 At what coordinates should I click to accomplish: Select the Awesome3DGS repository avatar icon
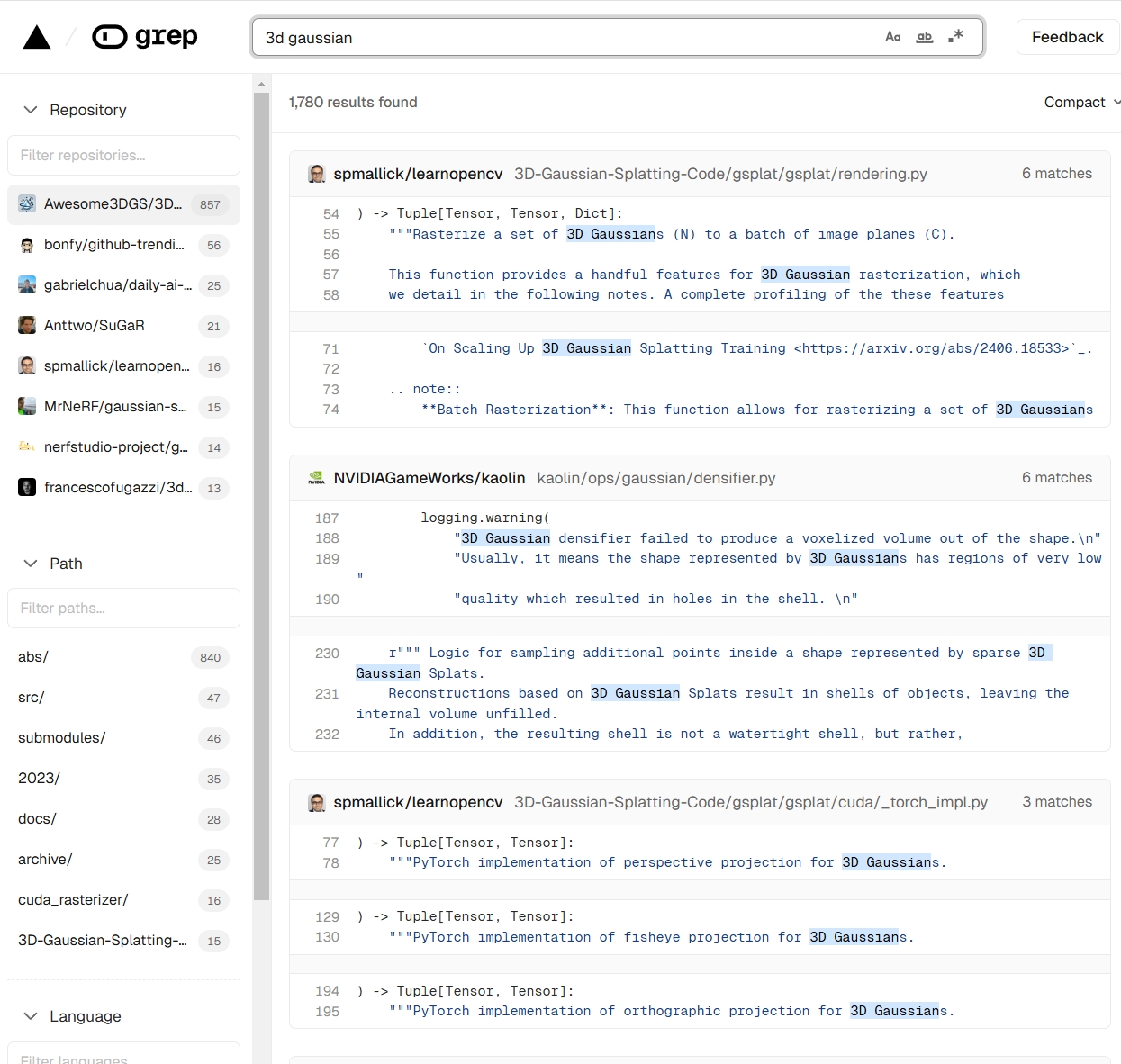coord(27,204)
